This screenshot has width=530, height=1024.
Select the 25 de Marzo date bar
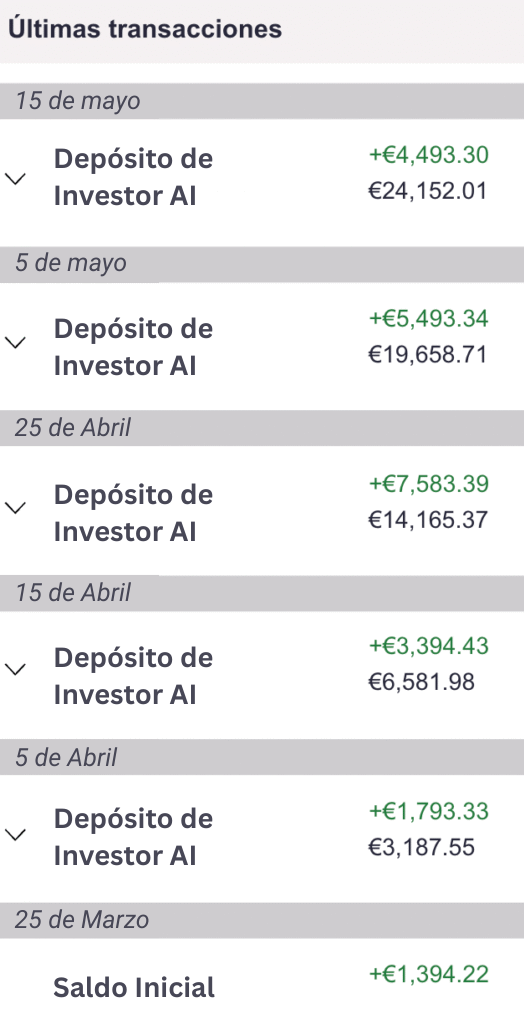click(x=262, y=920)
